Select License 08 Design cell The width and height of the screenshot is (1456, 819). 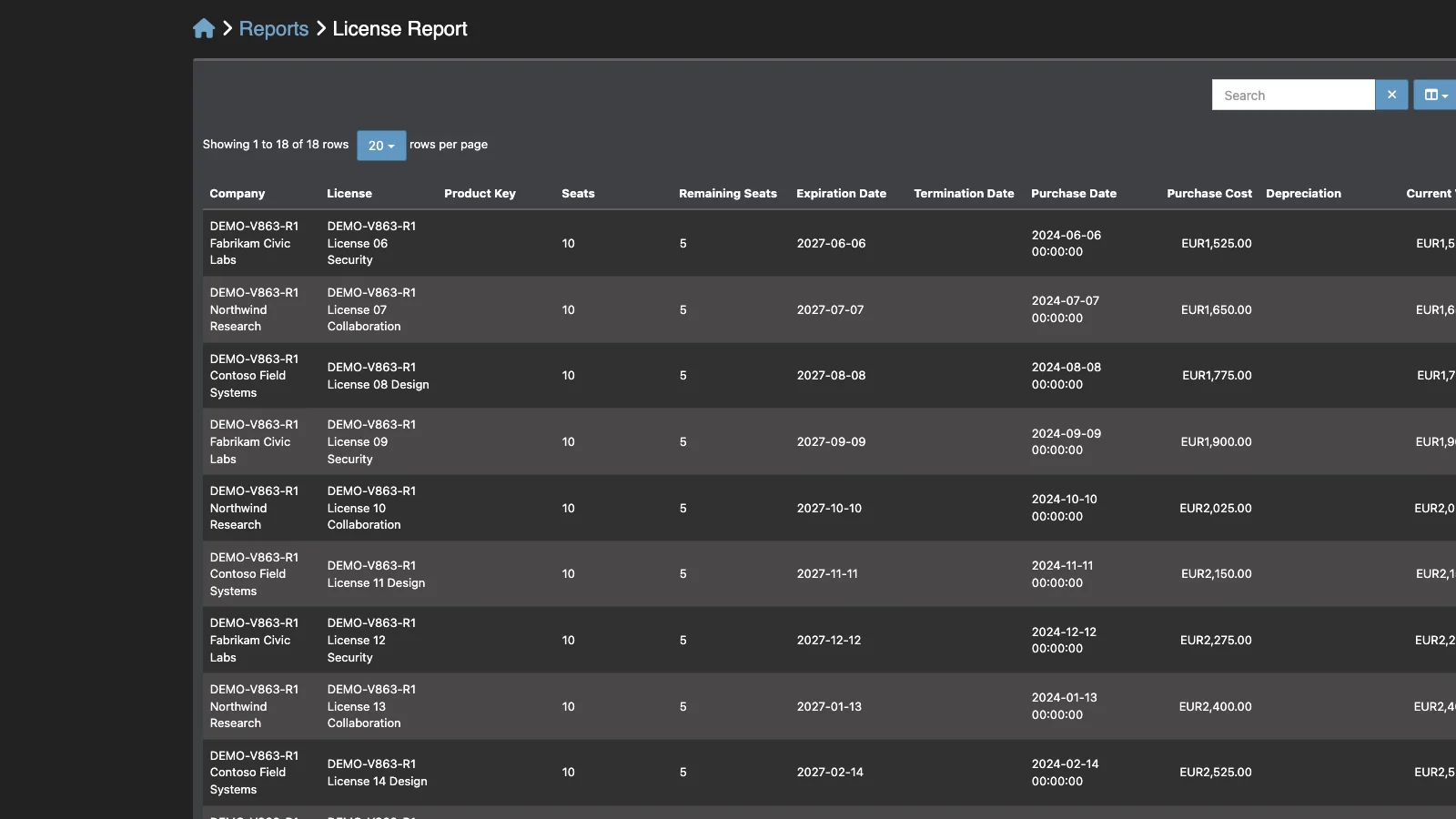(378, 376)
